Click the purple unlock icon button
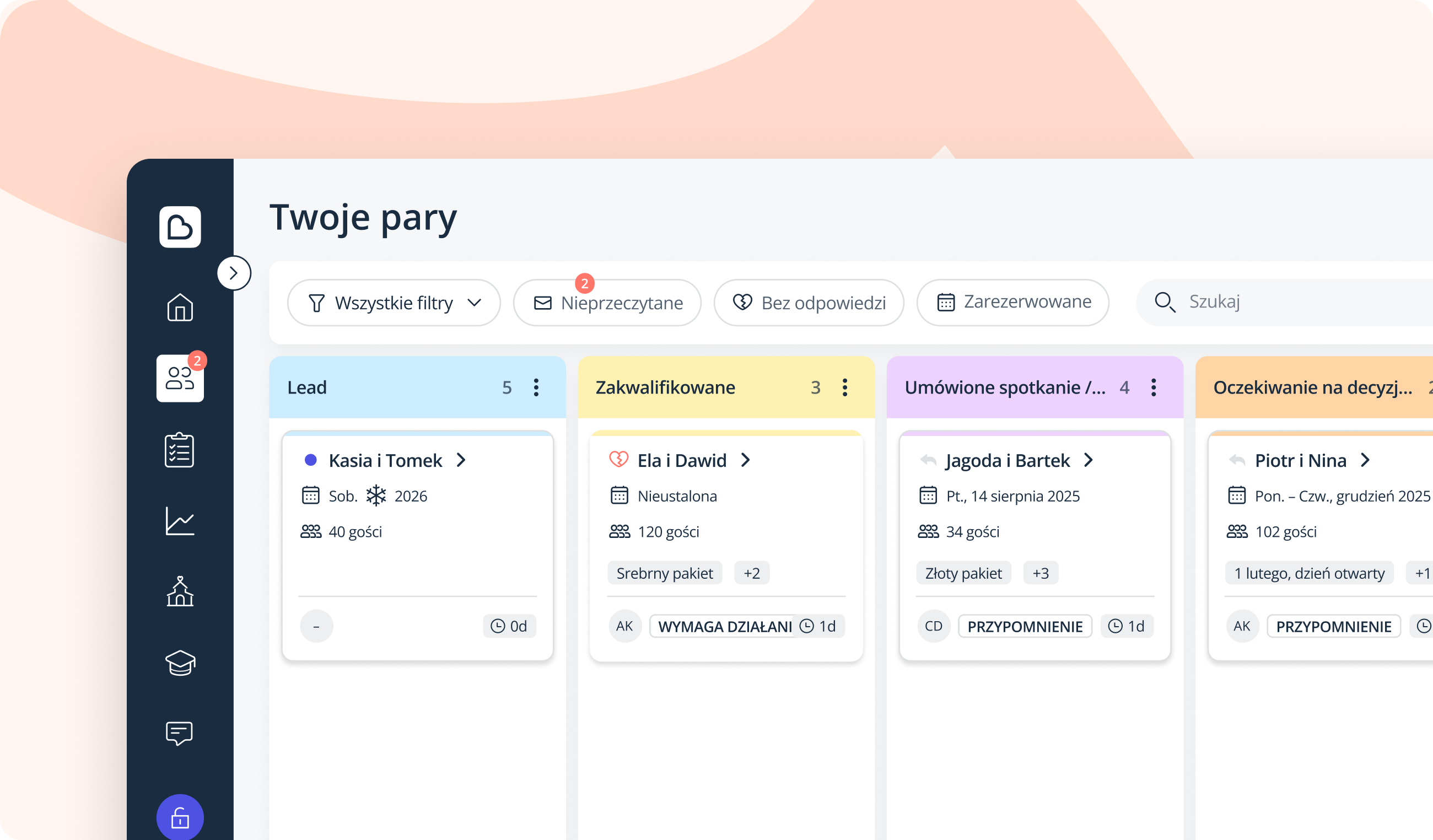The height and width of the screenshot is (840, 1433). click(x=180, y=818)
